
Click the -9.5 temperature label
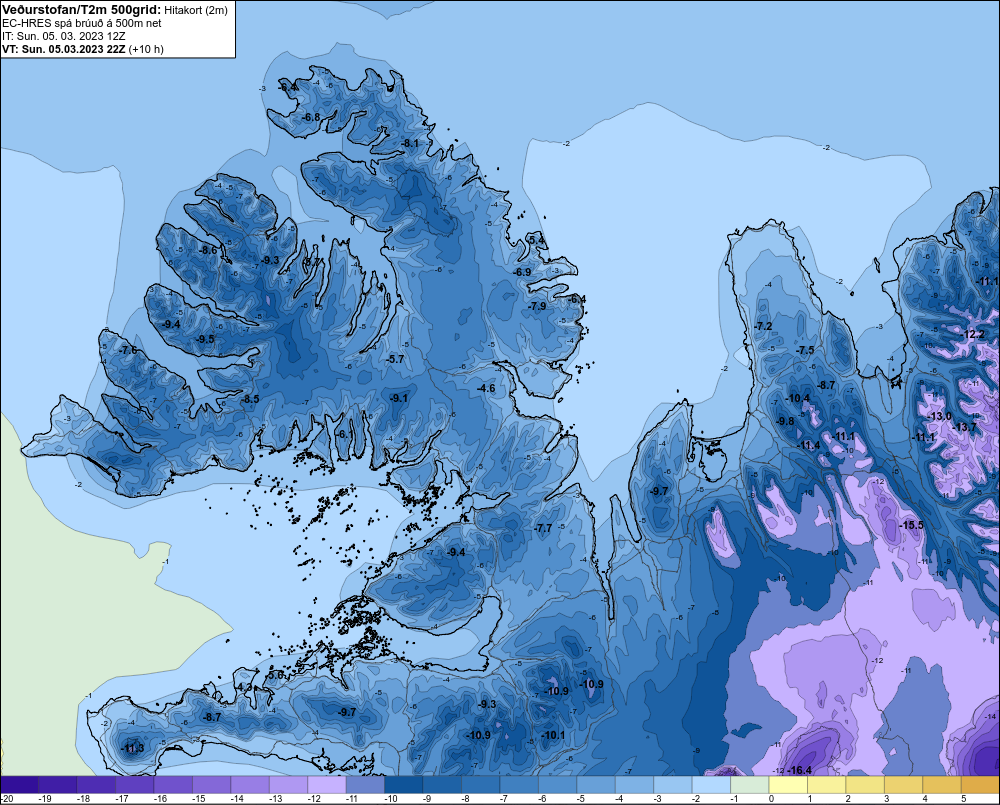(x=205, y=339)
